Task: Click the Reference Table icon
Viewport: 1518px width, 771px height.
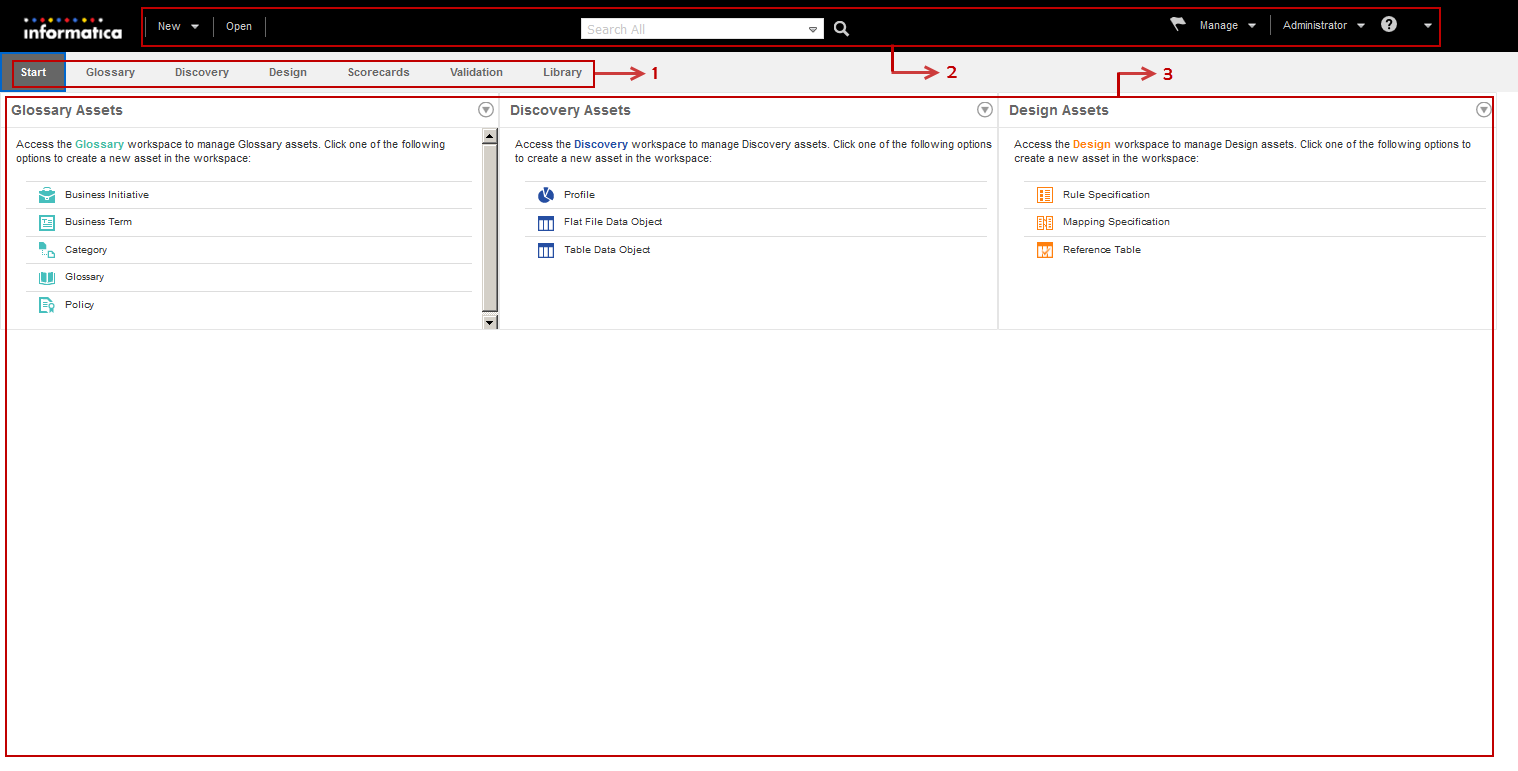Action: point(1045,250)
